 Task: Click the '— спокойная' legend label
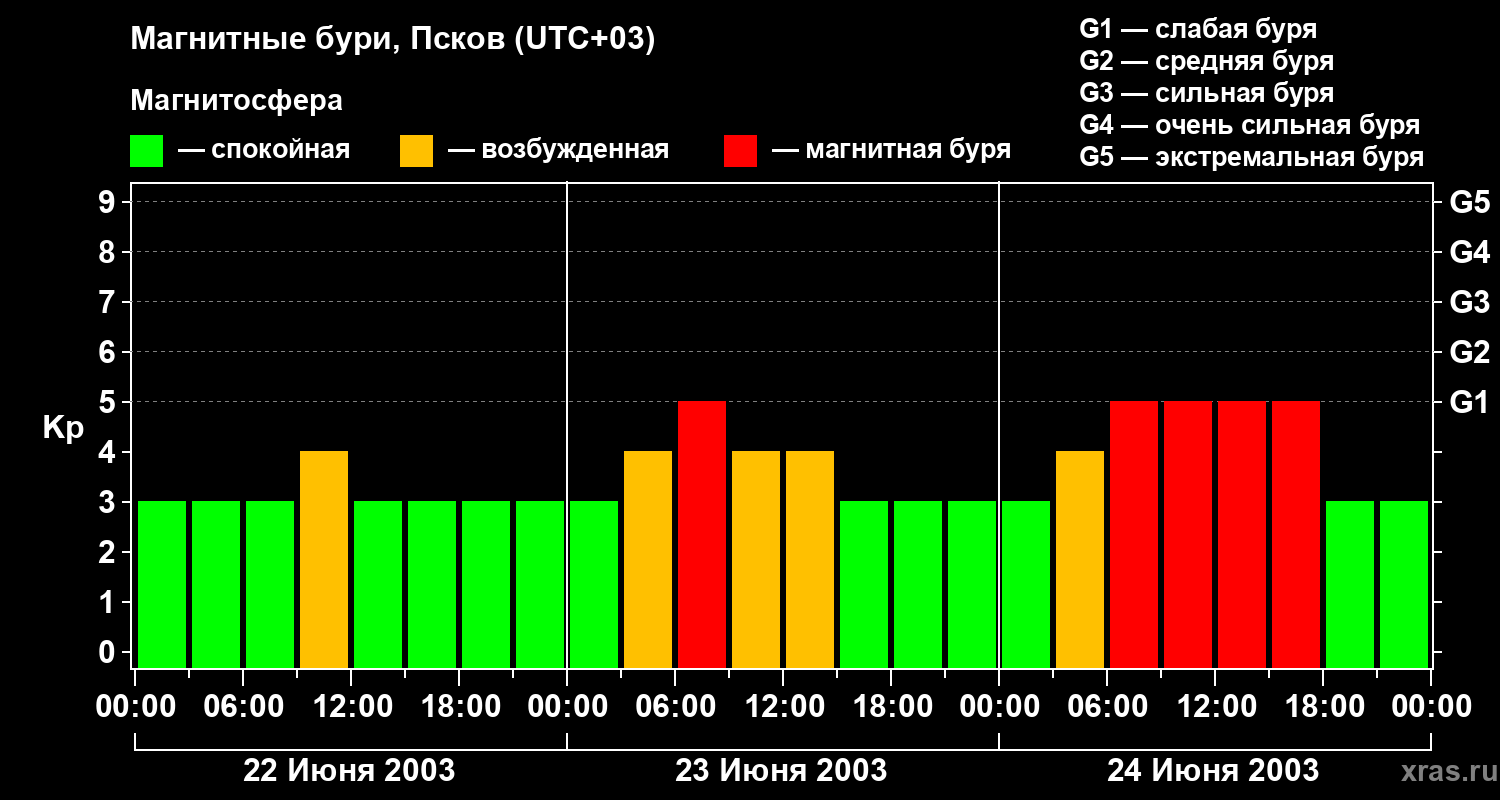point(264,150)
